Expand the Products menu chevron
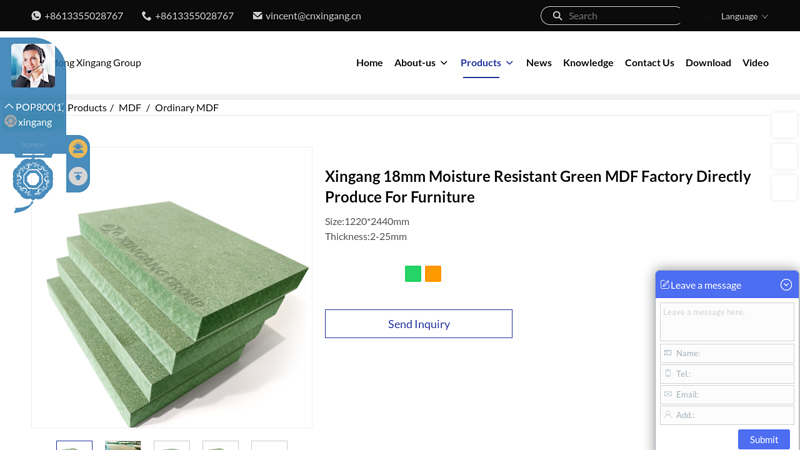 (509, 63)
